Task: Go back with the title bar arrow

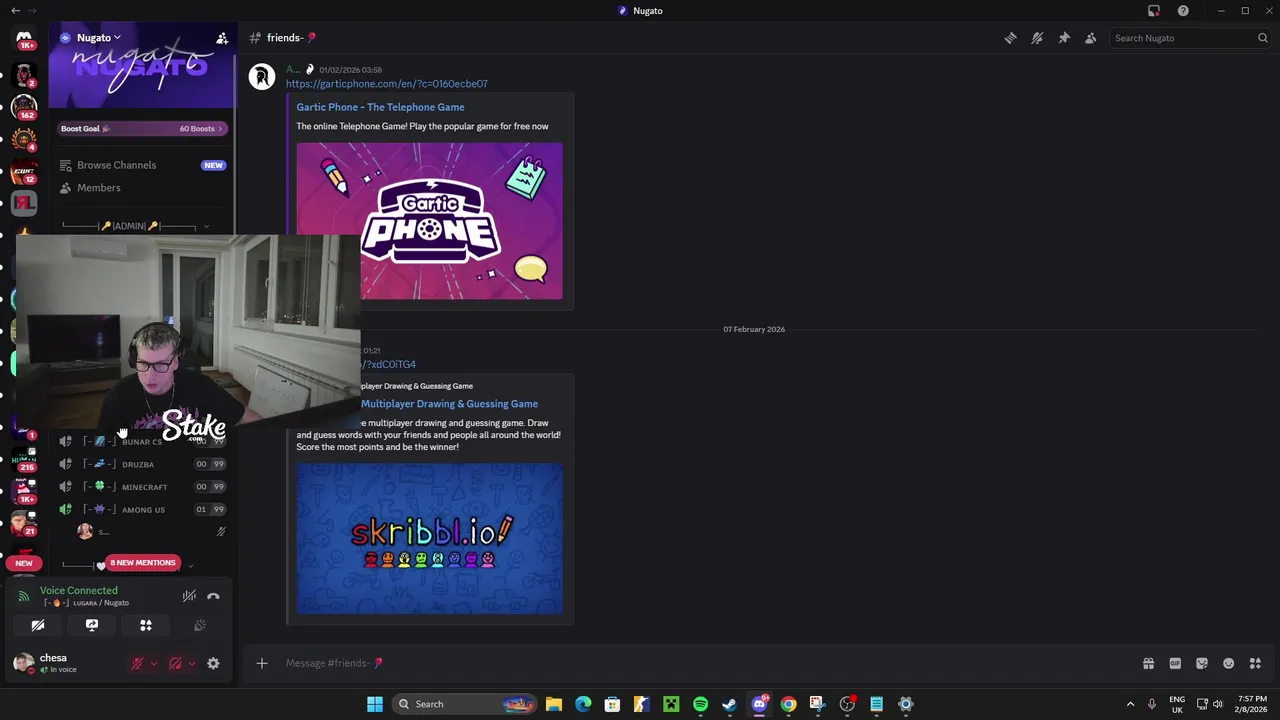Action: tap(15, 11)
